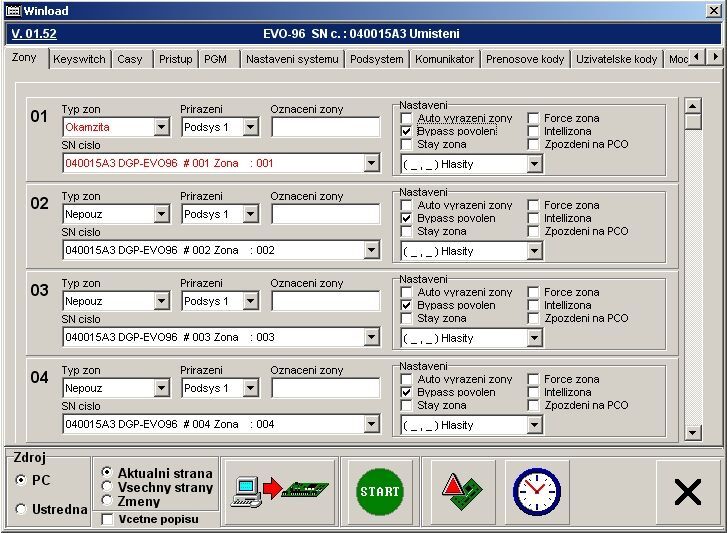The width and height of the screenshot is (727, 533).
Task: Click the scroll down arrow of the zone list
Action: [693, 433]
